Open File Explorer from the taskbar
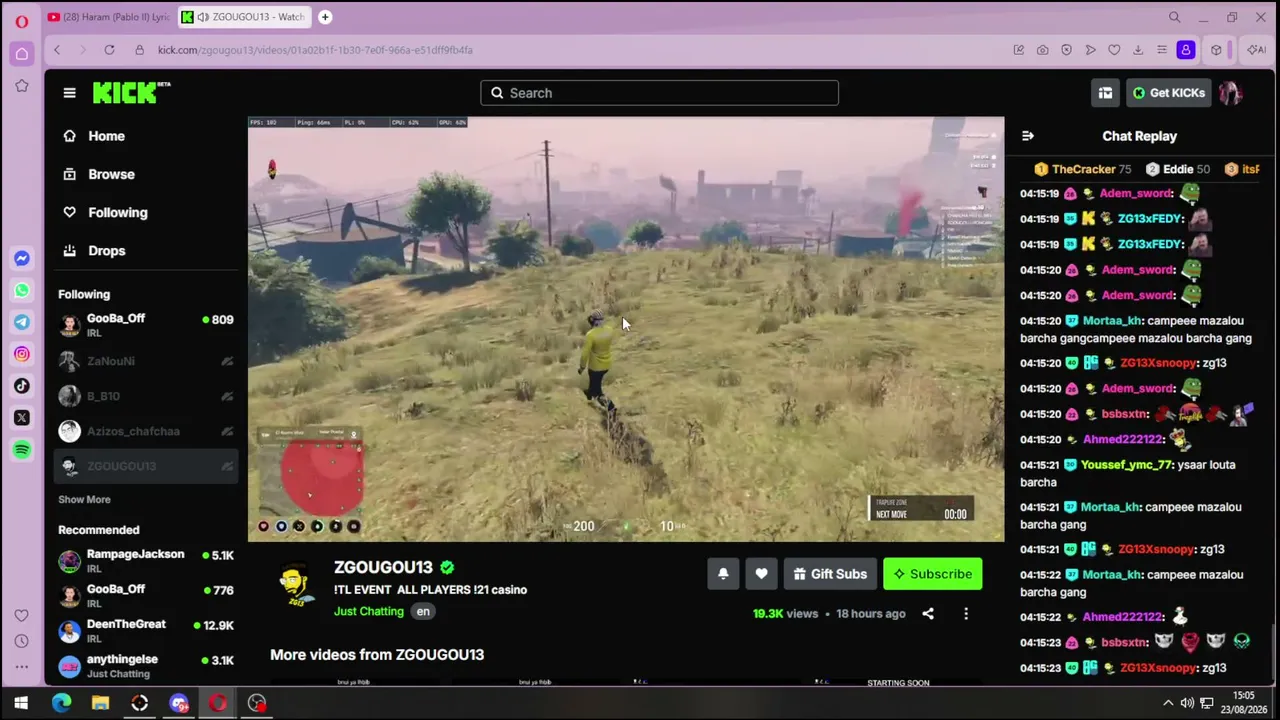This screenshot has height=720, width=1280. click(x=100, y=703)
